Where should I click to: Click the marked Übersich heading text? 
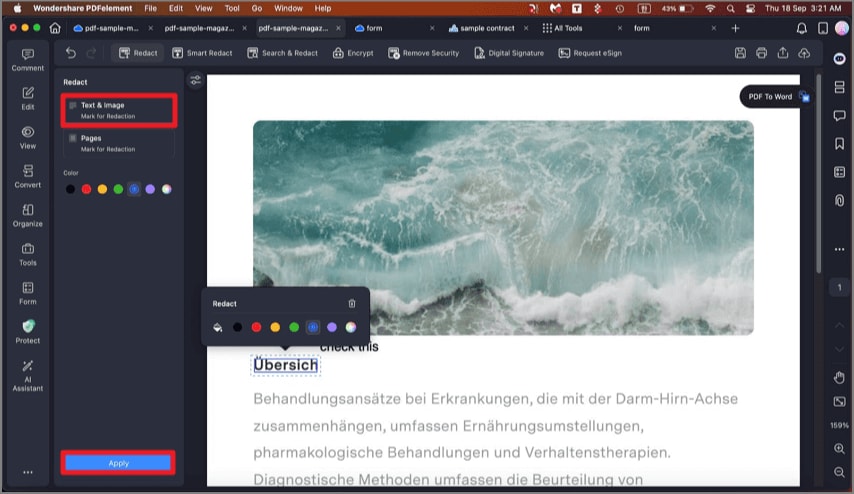(x=285, y=365)
